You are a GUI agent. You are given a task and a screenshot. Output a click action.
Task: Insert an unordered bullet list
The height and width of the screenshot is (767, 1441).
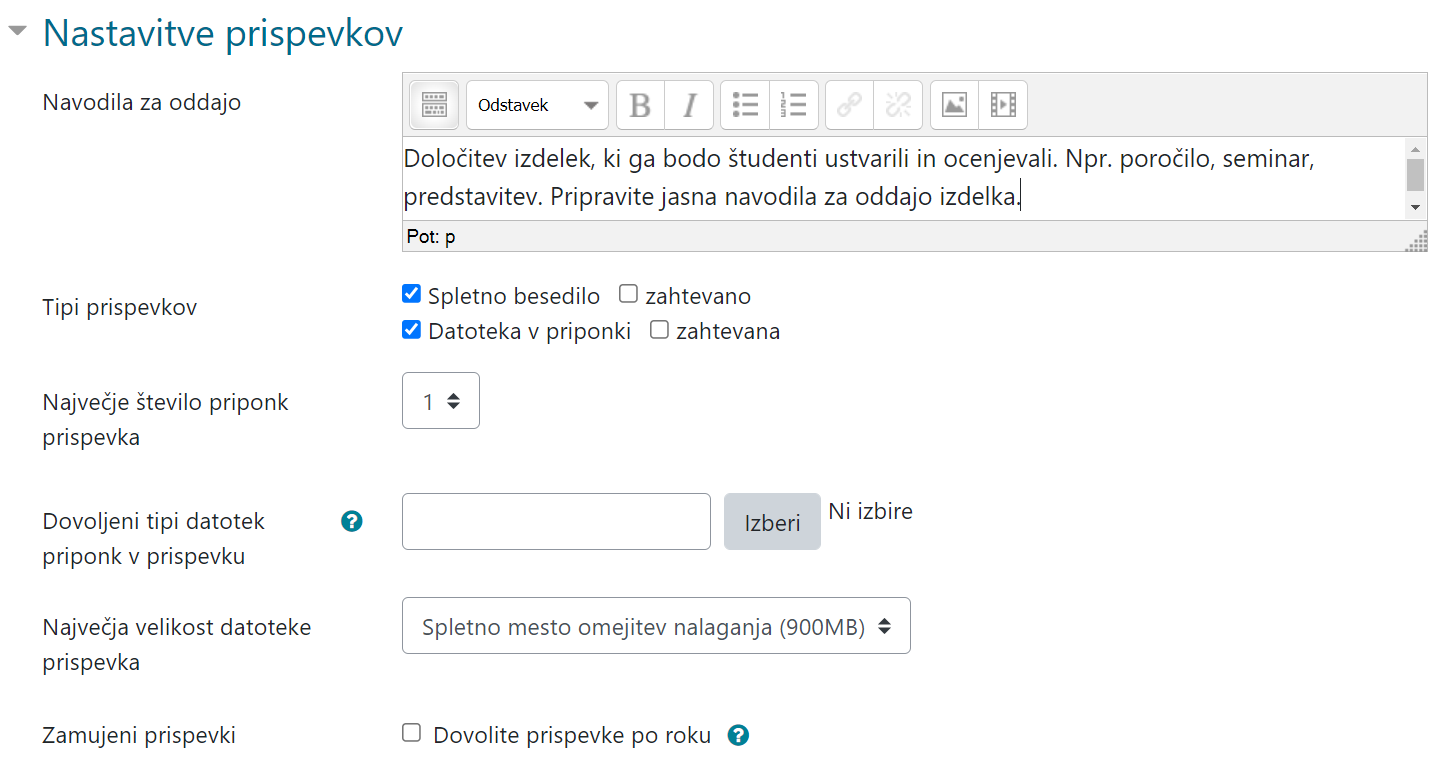click(x=744, y=104)
